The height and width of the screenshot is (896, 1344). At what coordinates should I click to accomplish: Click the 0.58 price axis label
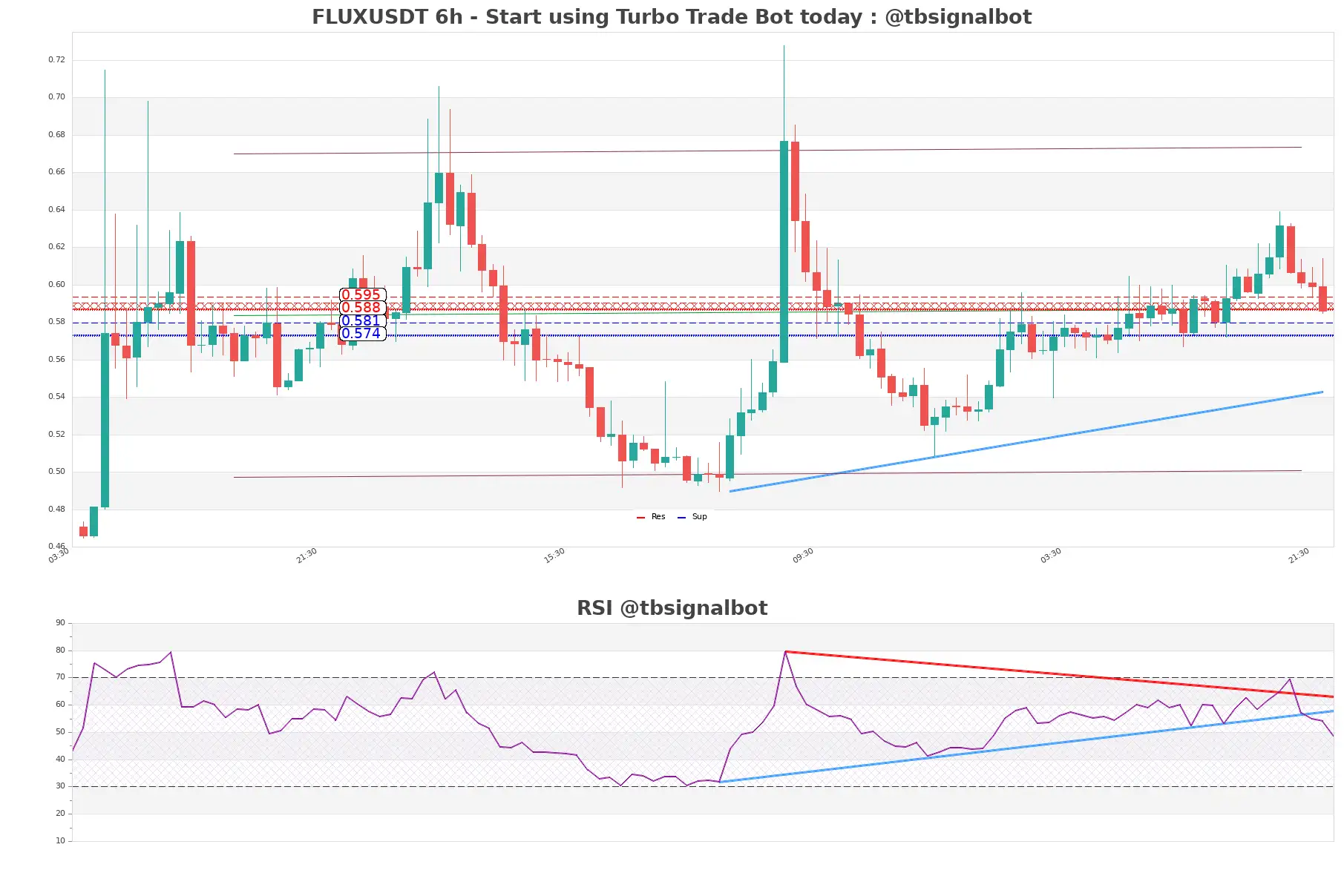56,322
